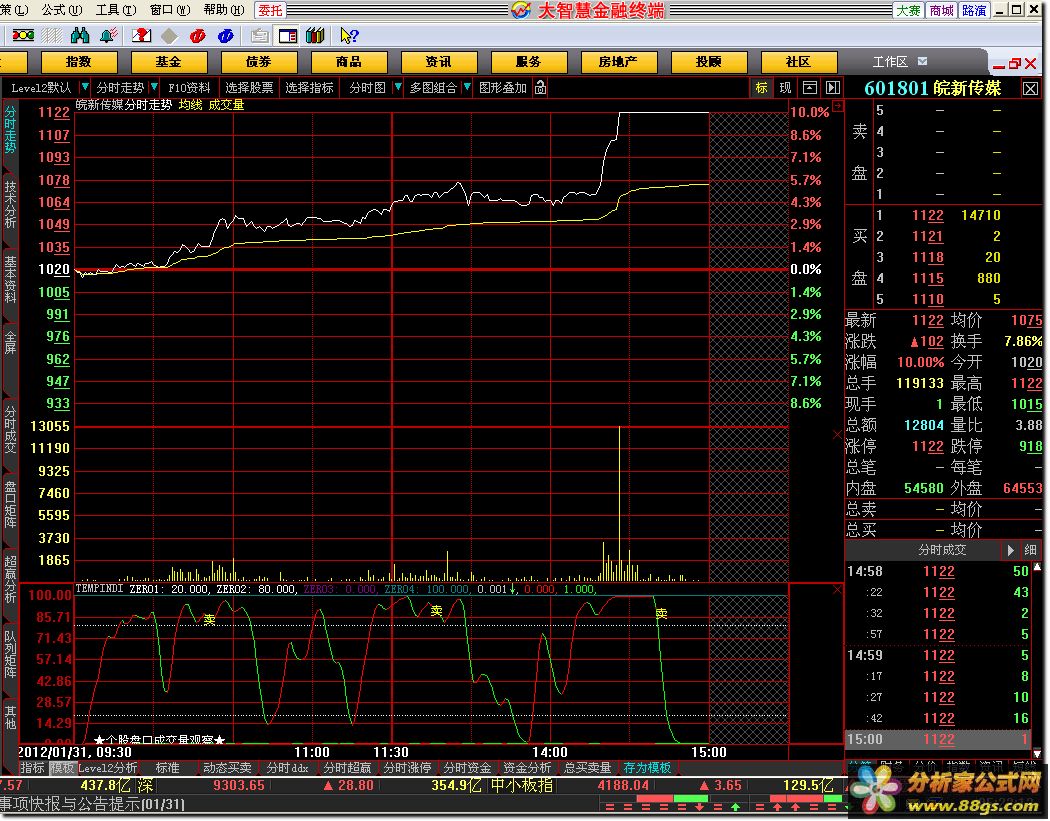Open the 投顾 yellow tab
1050x821 pixels.
(708, 62)
